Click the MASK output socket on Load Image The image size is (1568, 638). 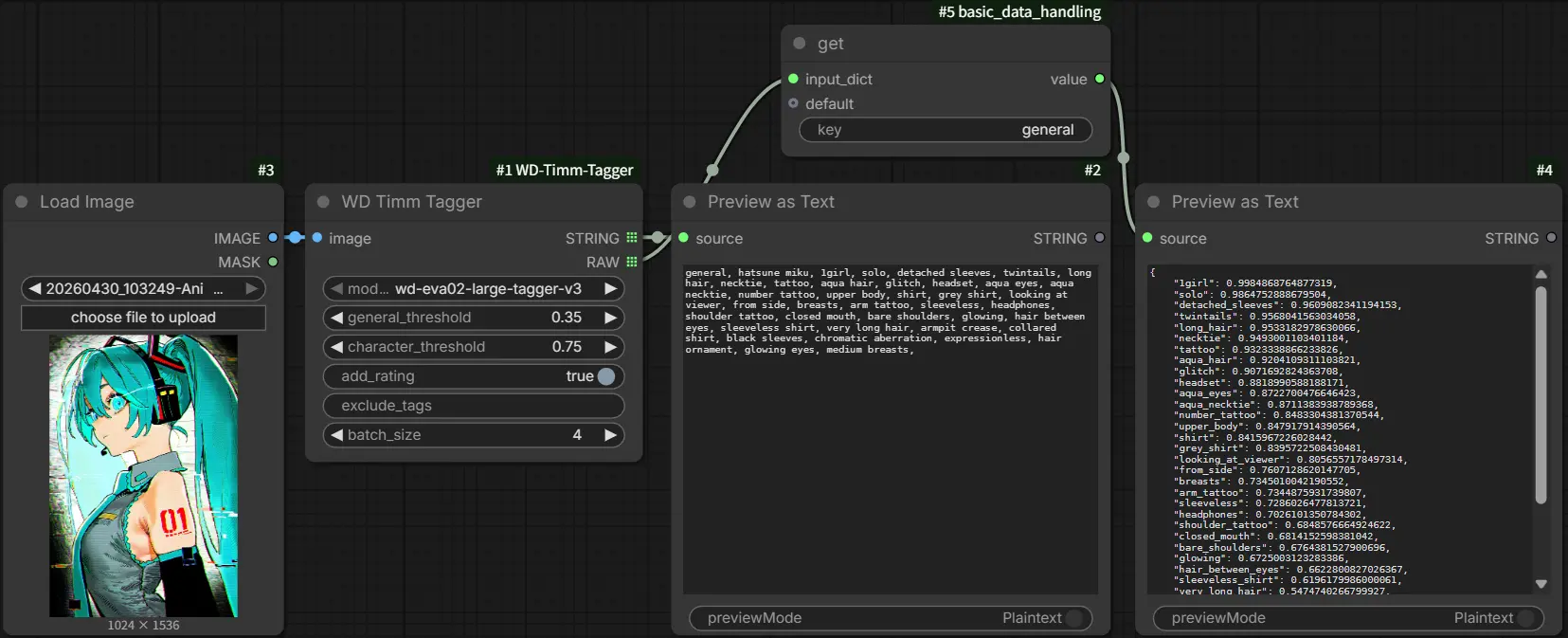coord(273,262)
